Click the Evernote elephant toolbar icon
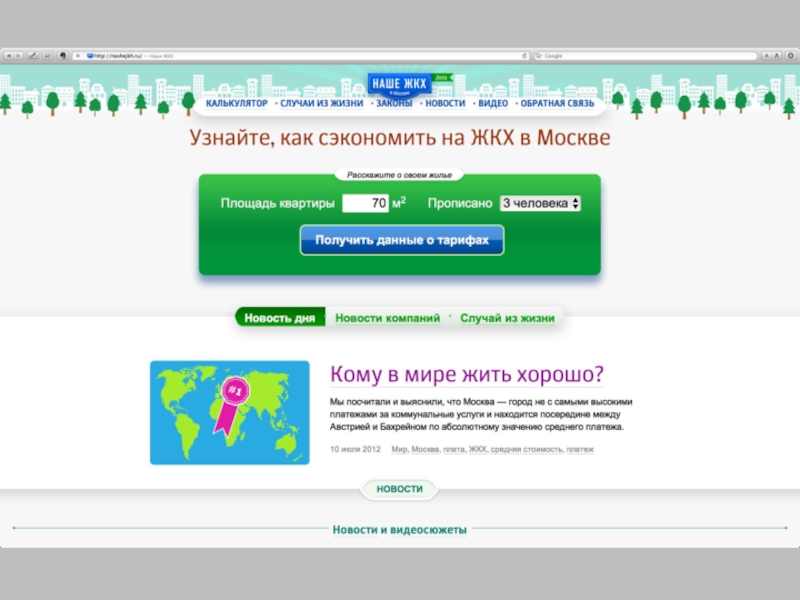This screenshot has height=600, width=800. tap(63, 56)
